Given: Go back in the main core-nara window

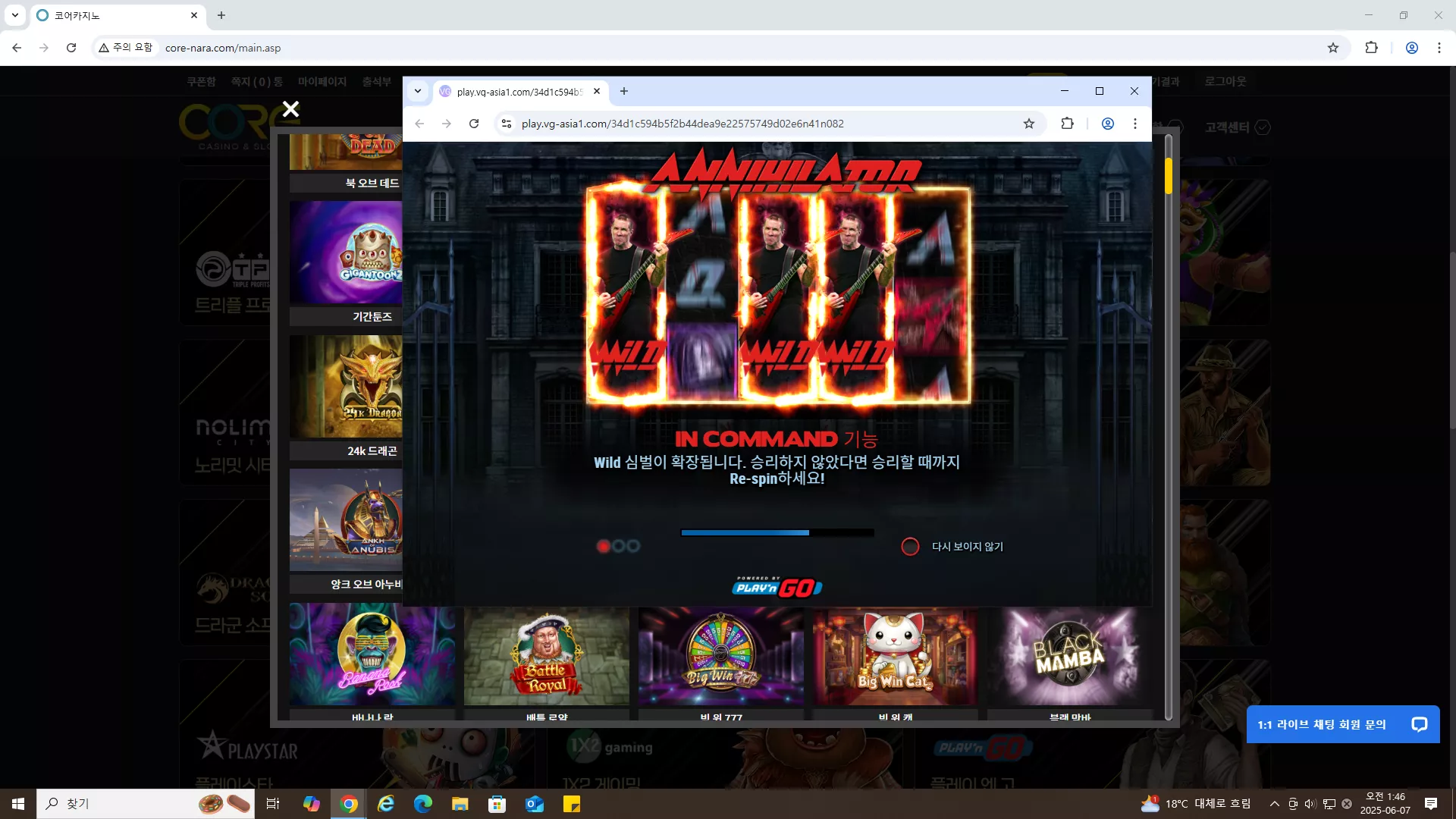Looking at the screenshot, I should click(17, 48).
